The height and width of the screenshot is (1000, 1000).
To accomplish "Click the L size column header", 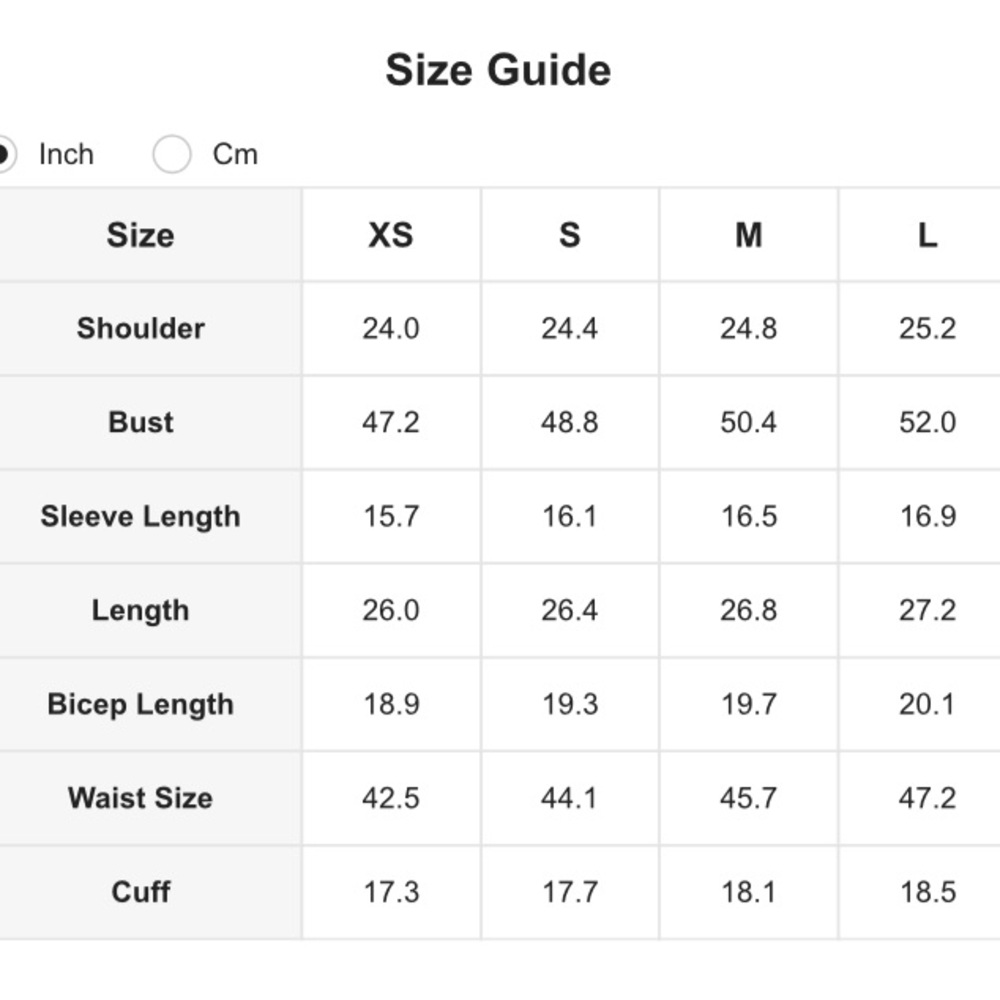I will [x=927, y=235].
